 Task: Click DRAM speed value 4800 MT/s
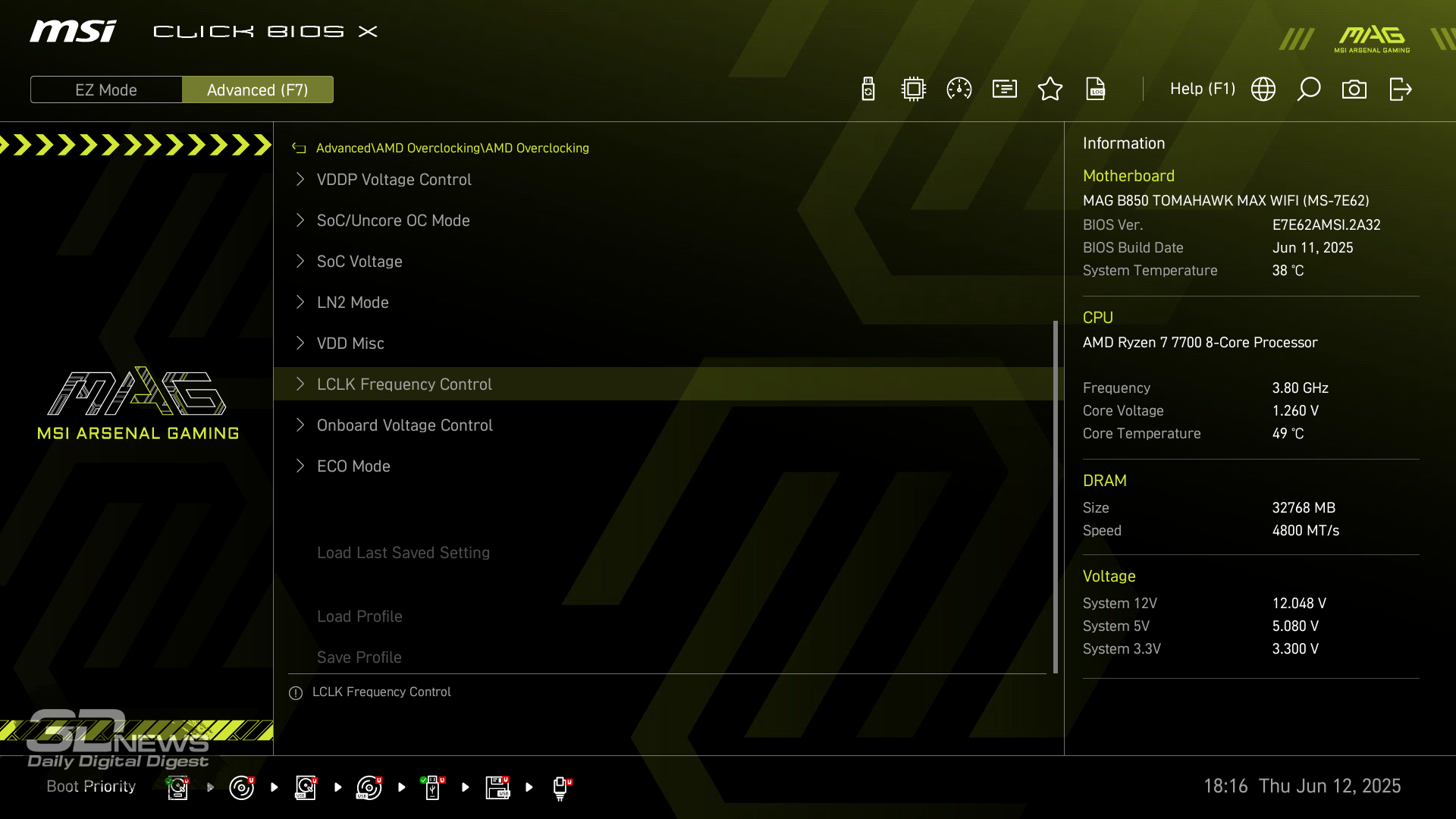pos(1305,531)
